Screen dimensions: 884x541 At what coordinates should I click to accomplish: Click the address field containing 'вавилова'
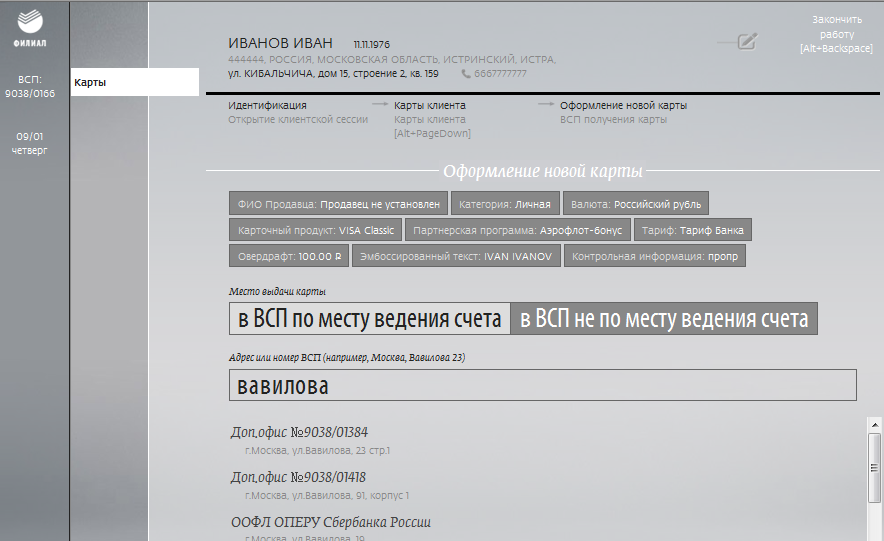(542, 385)
